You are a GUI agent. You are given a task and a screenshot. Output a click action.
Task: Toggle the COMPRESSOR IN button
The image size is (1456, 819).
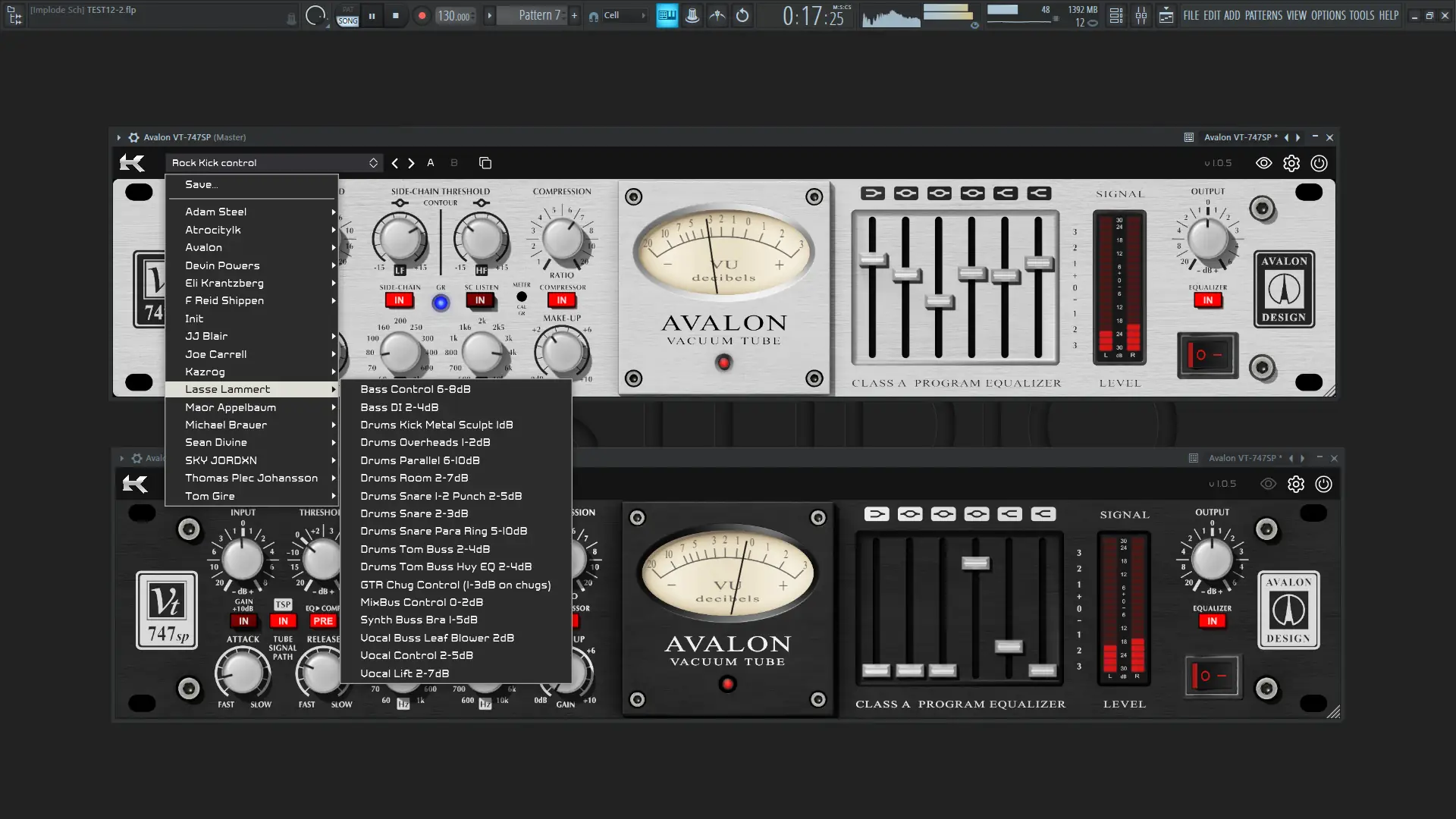(562, 300)
